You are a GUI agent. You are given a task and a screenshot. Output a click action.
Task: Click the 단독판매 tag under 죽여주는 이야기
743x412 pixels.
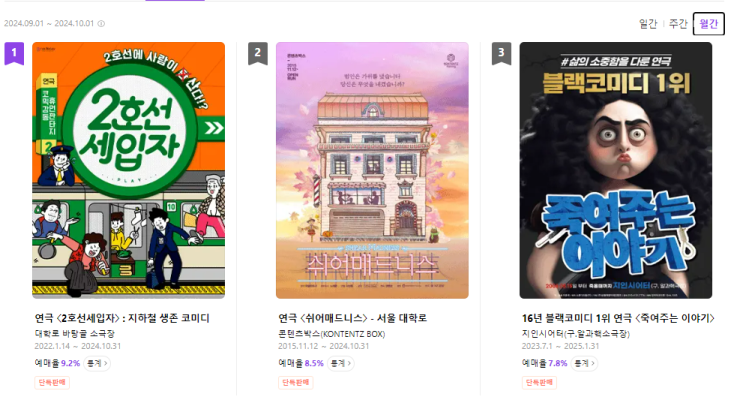click(539, 383)
